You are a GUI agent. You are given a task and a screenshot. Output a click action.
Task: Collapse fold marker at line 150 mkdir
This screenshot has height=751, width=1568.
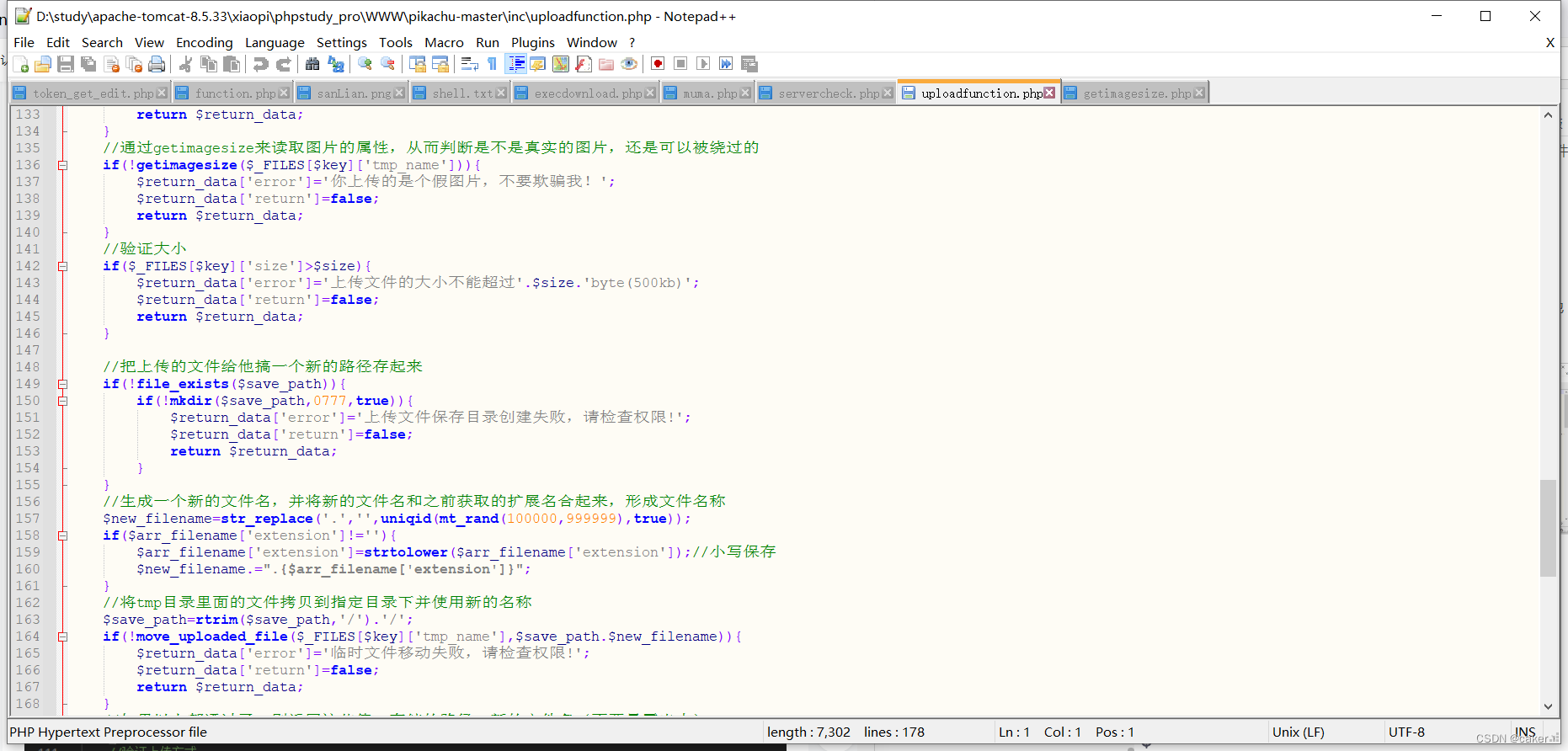(62, 401)
